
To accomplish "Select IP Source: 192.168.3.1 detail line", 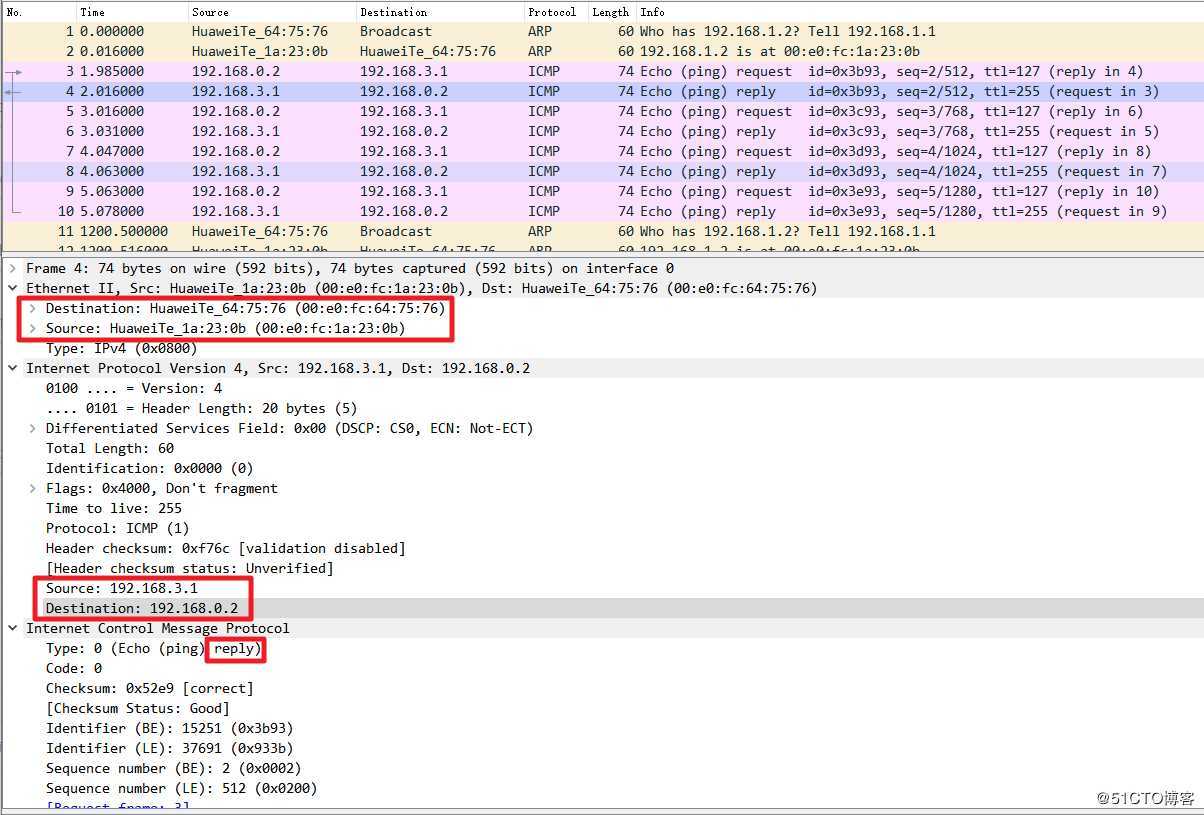I will click(x=121, y=588).
